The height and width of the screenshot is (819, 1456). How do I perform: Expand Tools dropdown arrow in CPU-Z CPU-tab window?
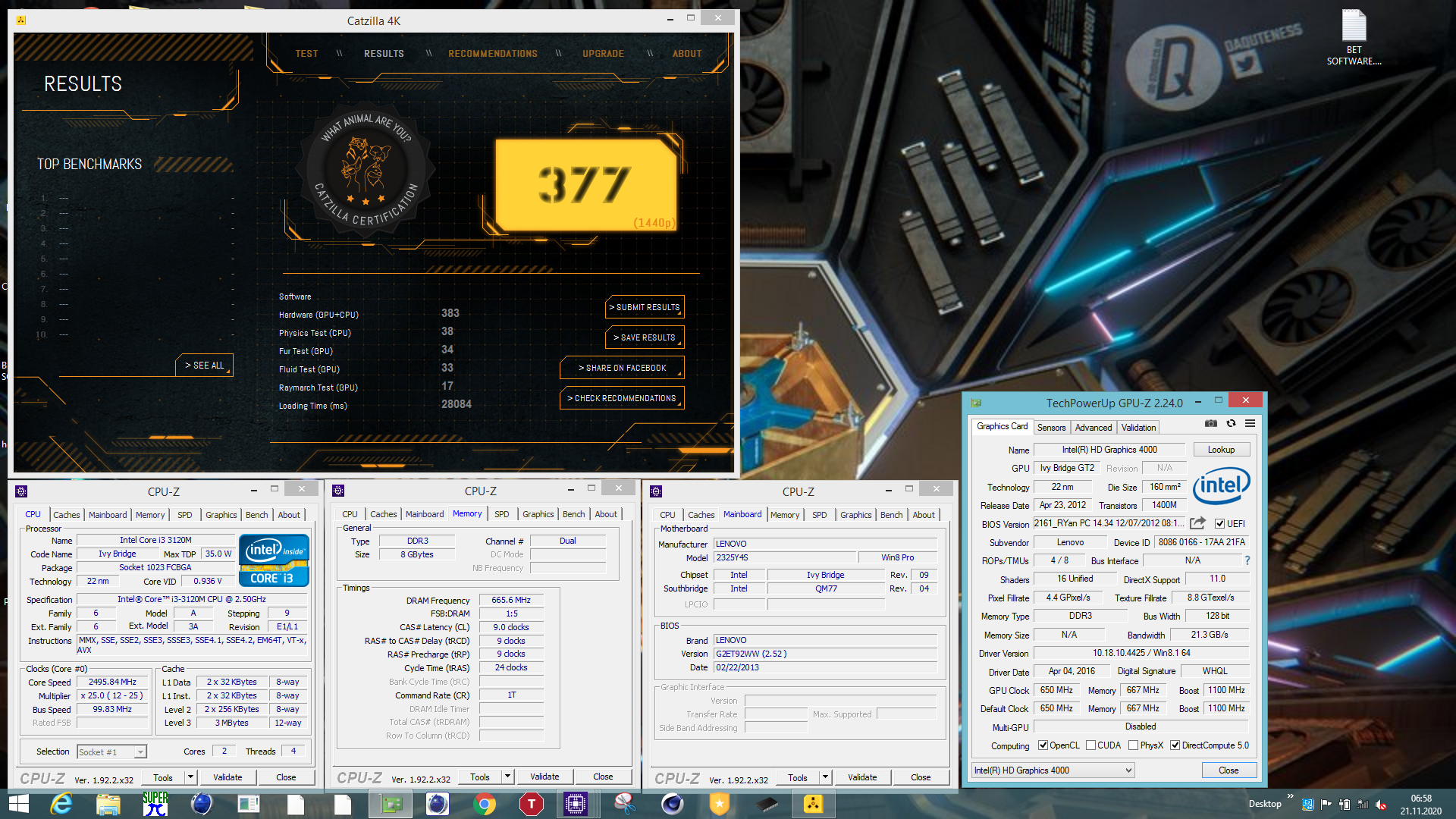190,777
